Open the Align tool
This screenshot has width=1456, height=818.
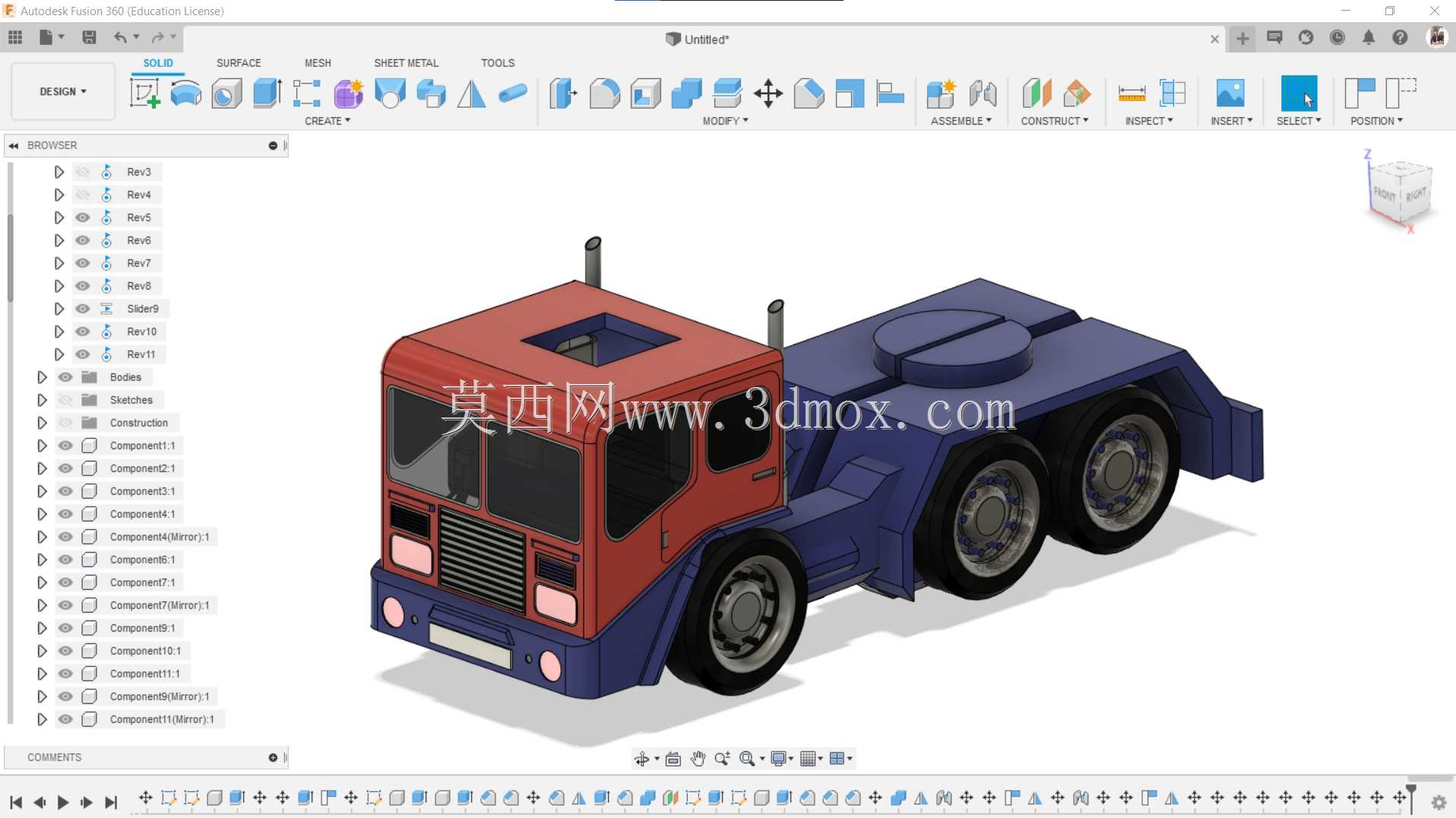tap(891, 94)
